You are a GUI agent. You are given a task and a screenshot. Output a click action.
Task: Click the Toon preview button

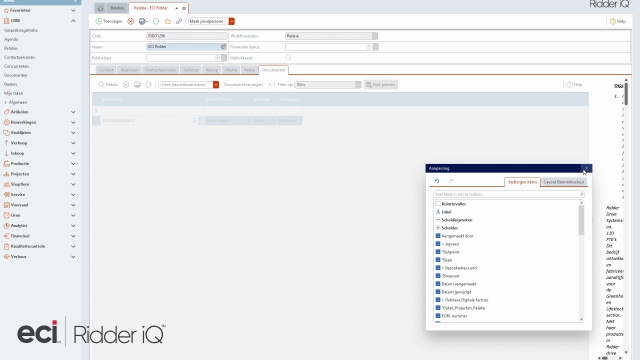pos(381,84)
